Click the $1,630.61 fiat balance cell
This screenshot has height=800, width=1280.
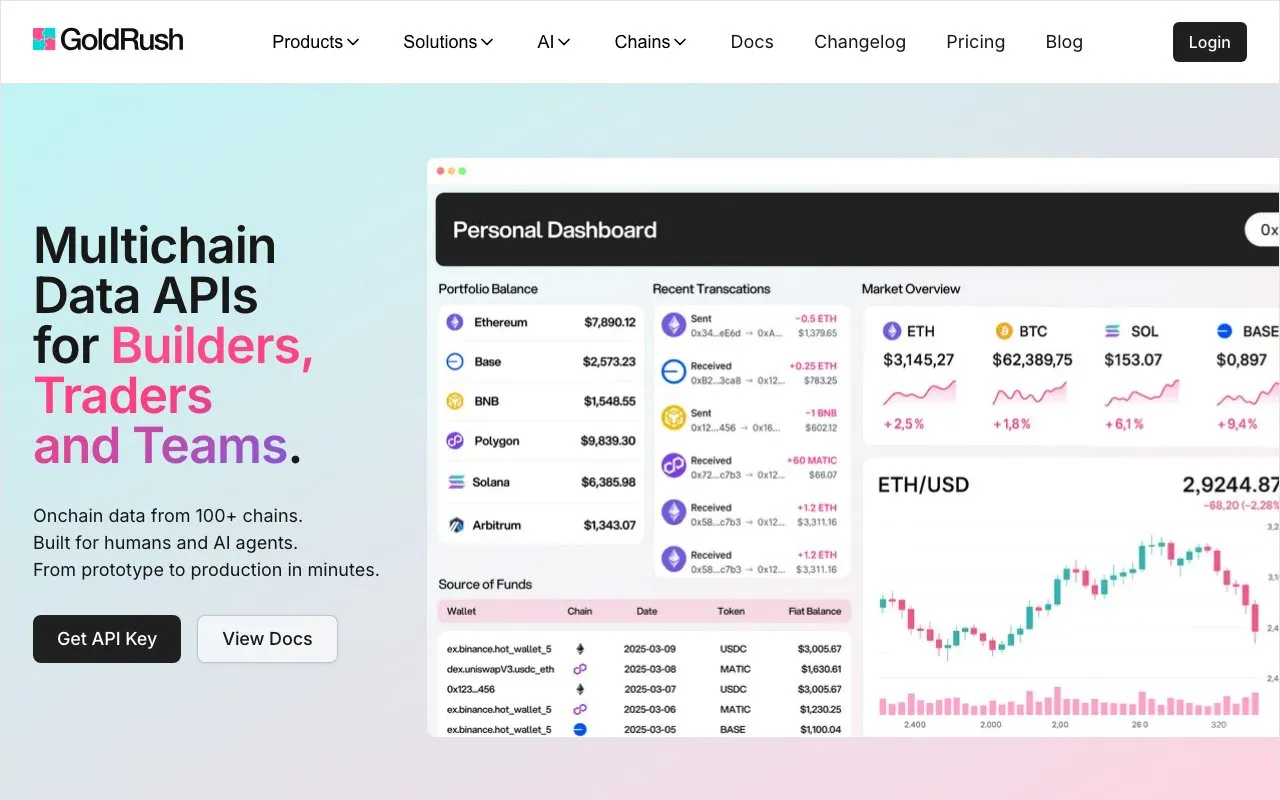[821, 669]
